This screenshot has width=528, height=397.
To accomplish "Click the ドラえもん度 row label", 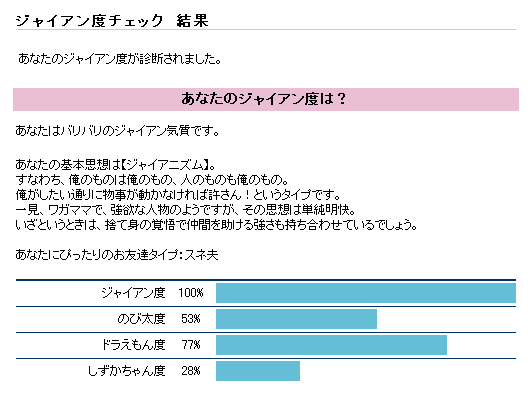I will tap(133, 345).
